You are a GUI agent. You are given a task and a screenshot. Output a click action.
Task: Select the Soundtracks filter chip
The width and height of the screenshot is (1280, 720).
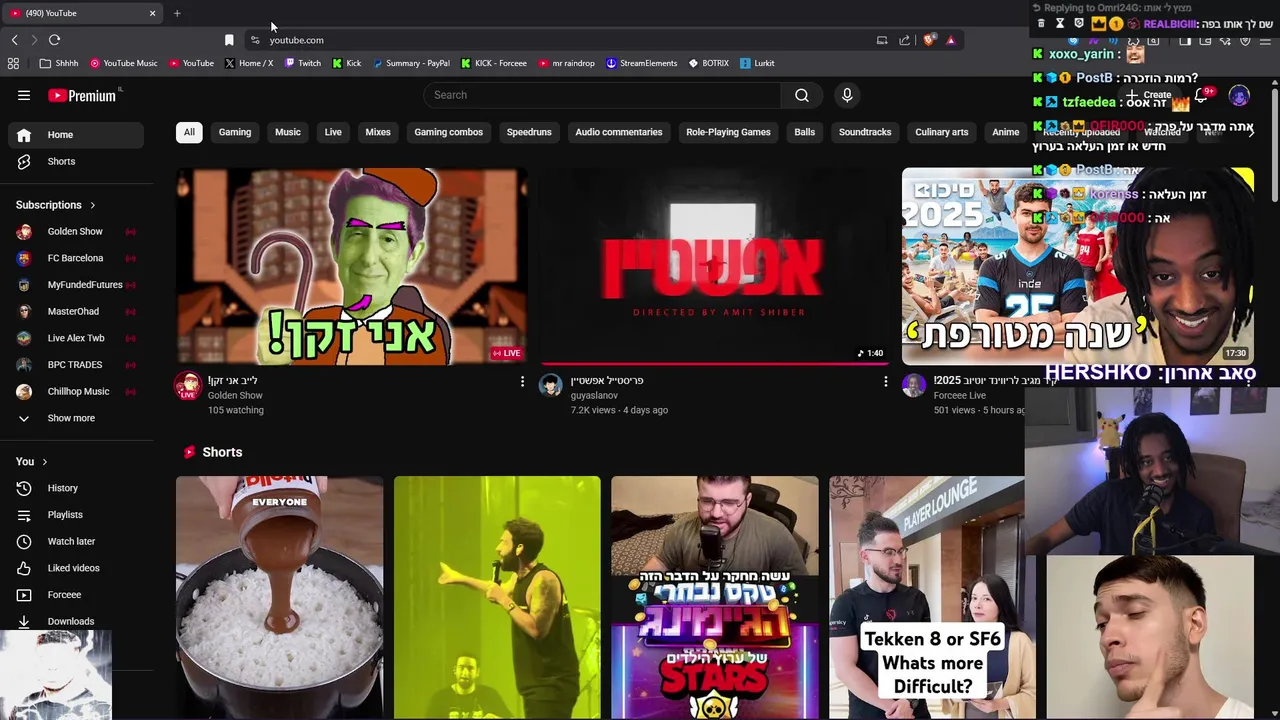[865, 132]
